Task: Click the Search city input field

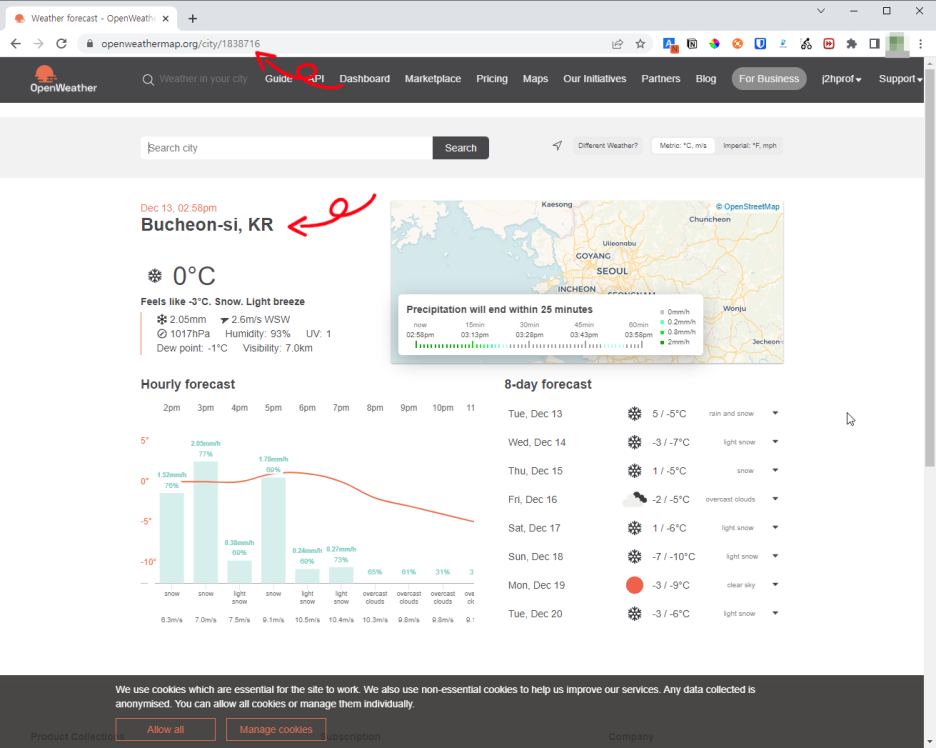Action: pyautogui.click(x=287, y=148)
